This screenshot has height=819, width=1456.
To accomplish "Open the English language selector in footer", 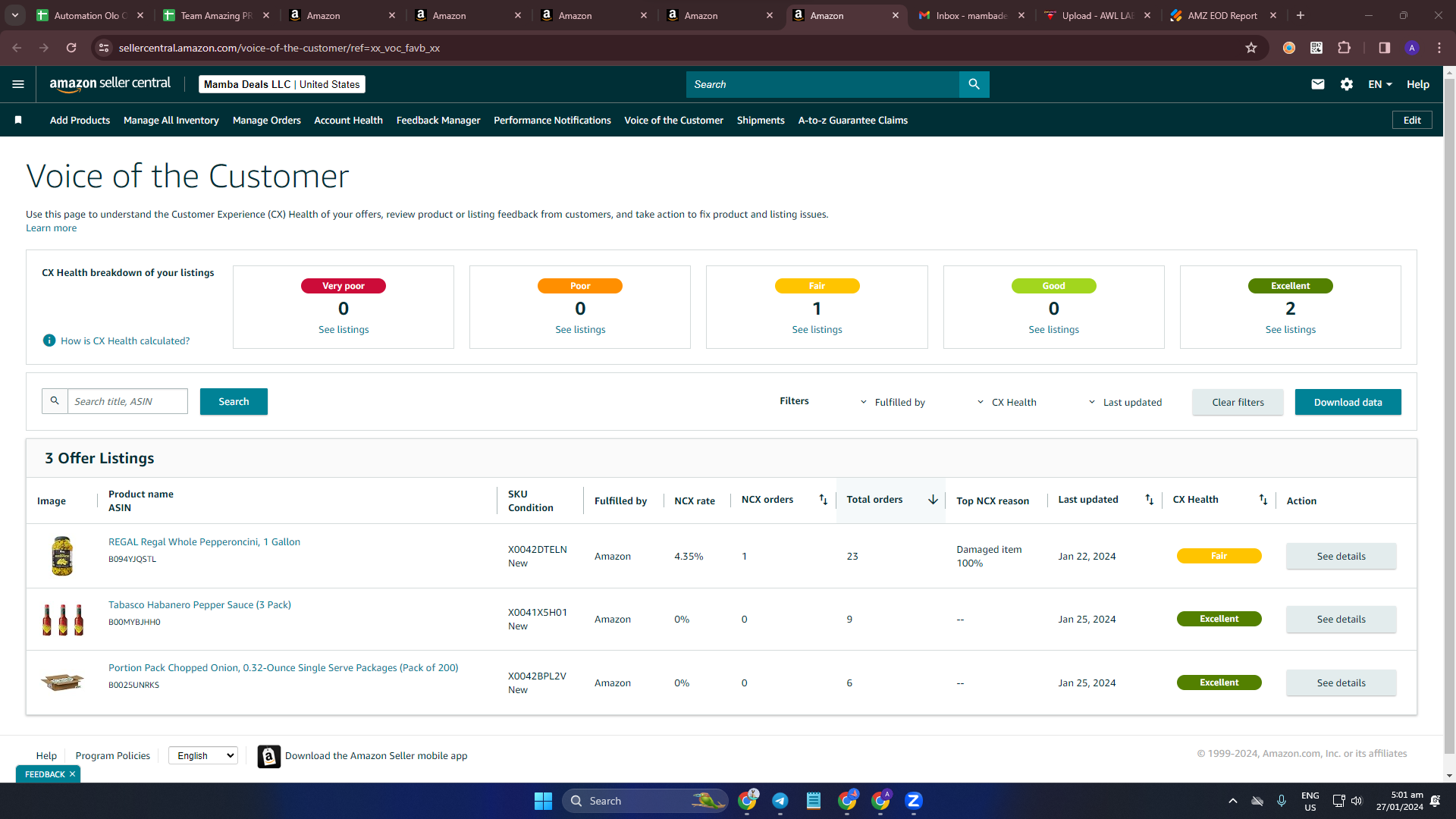I will [x=203, y=755].
